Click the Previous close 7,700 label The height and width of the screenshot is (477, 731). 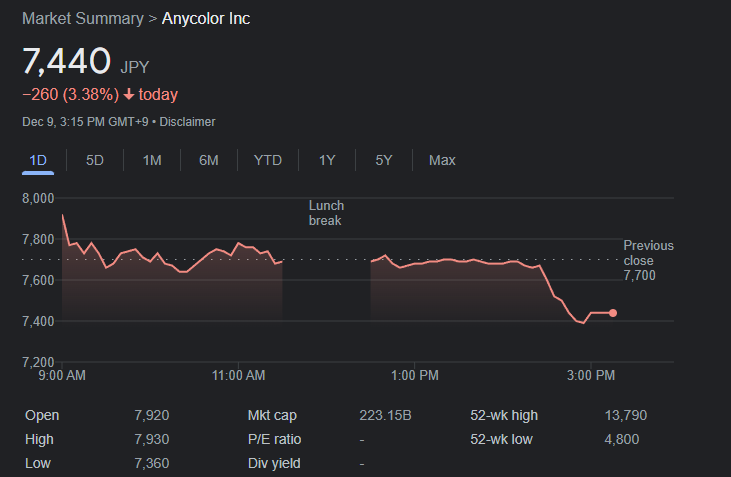648,260
